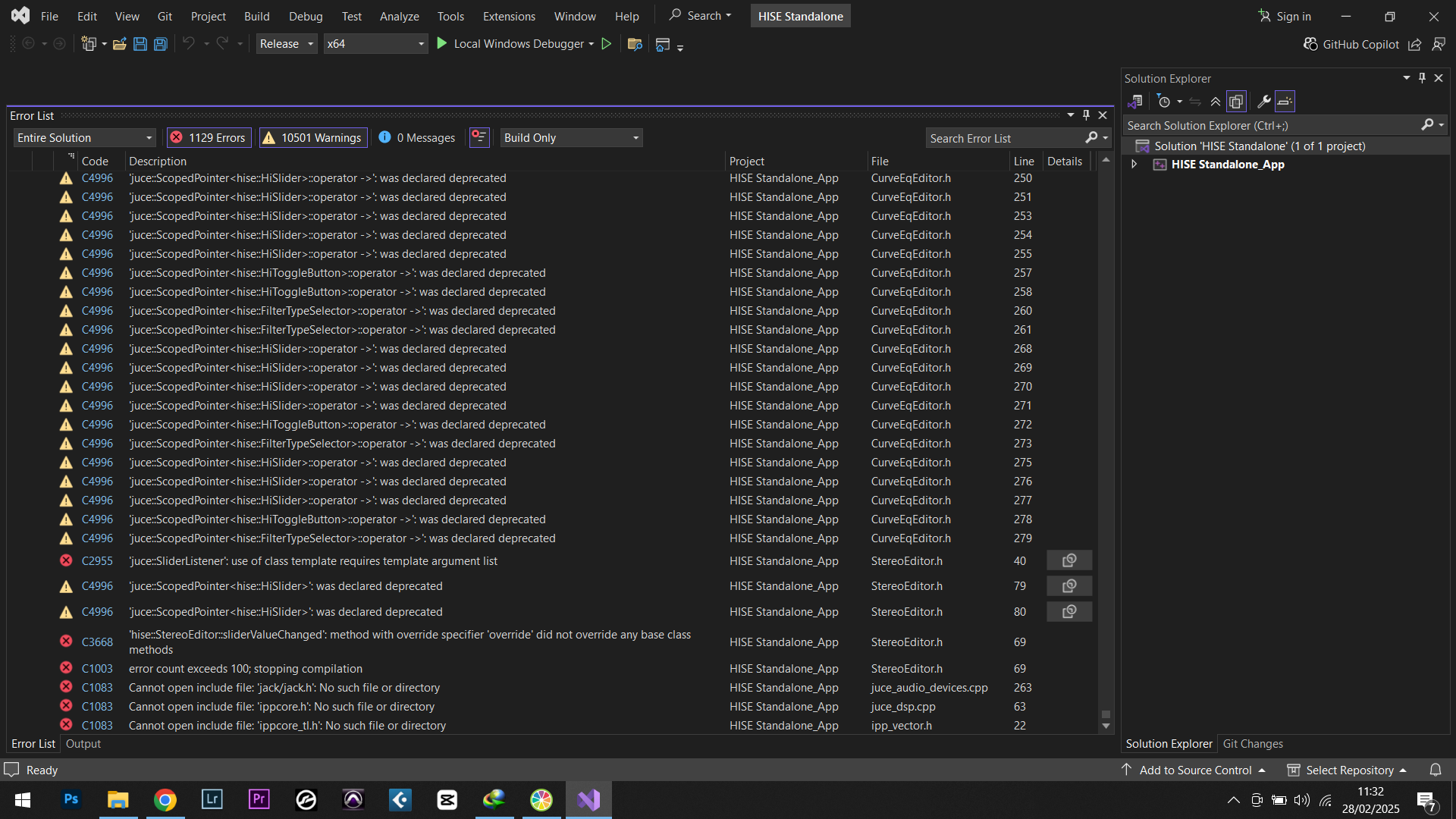Click the Find in Files folder-search icon

click(x=635, y=44)
